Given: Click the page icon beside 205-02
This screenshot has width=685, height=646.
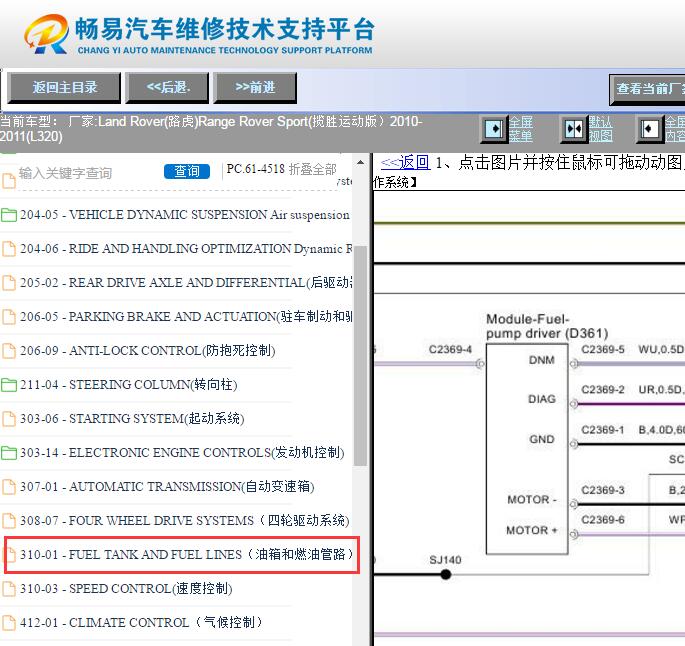Looking at the screenshot, I should [x=9, y=283].
